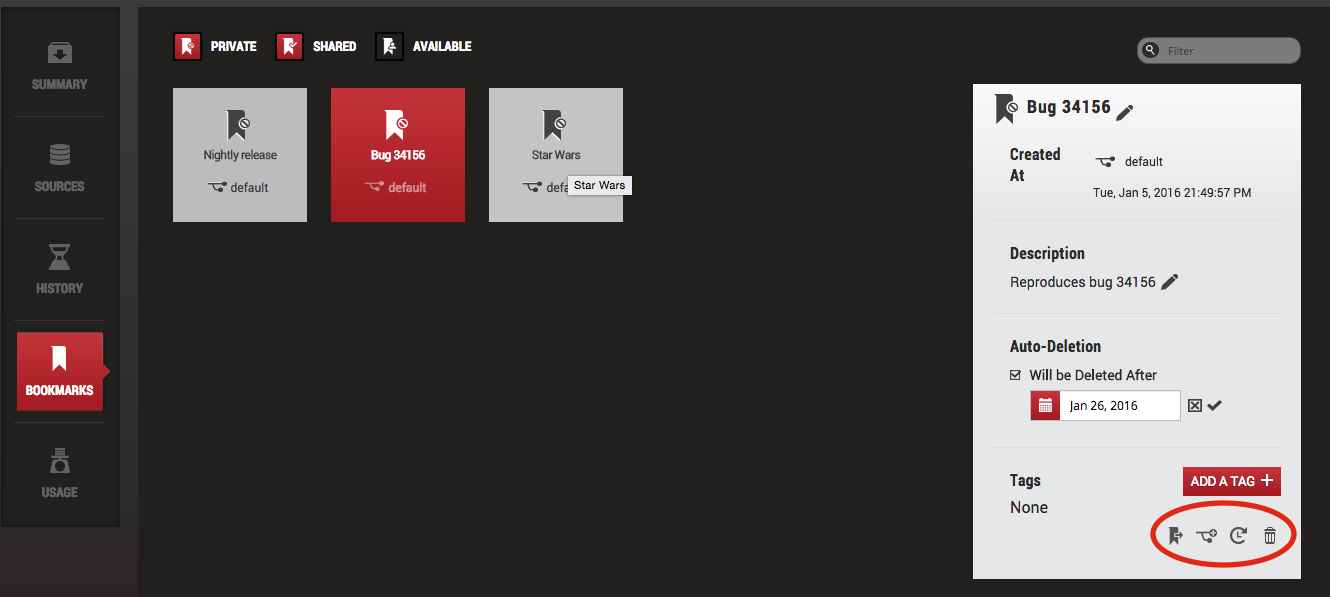Go to the Sources sidebar tab
Image resolution: width=1330 pixels, height=597 pixels.
pyautogui.click(x=60, y=168)
